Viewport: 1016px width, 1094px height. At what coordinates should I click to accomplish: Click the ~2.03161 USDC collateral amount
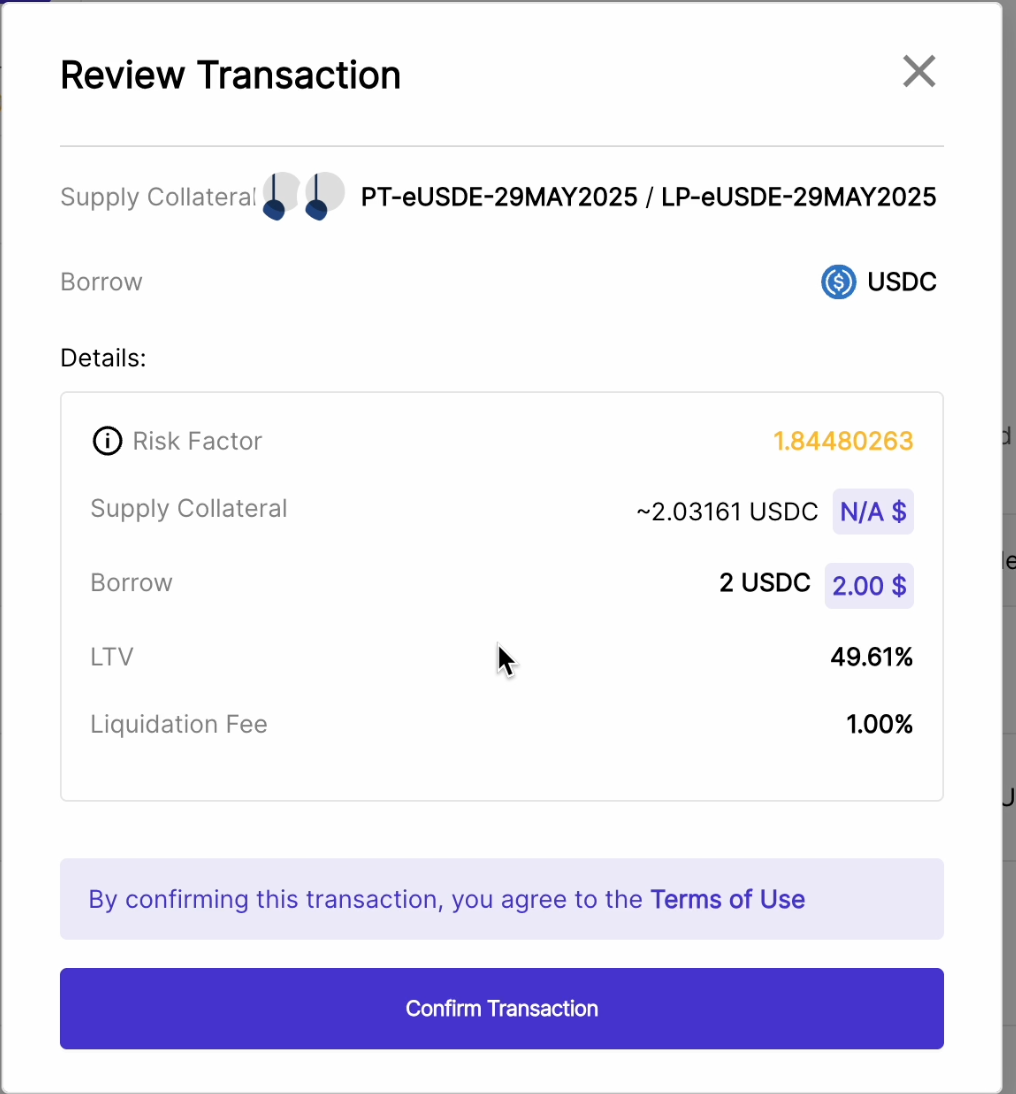727,513
